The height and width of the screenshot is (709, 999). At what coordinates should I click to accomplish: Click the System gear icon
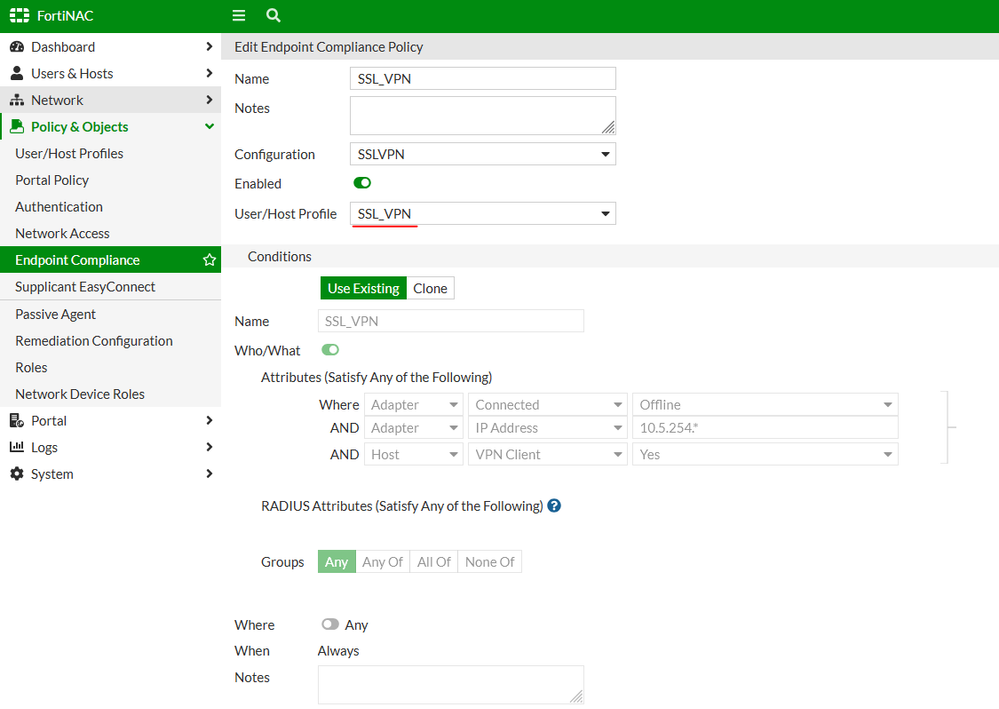pyautogui.click(x=17, y=474)
